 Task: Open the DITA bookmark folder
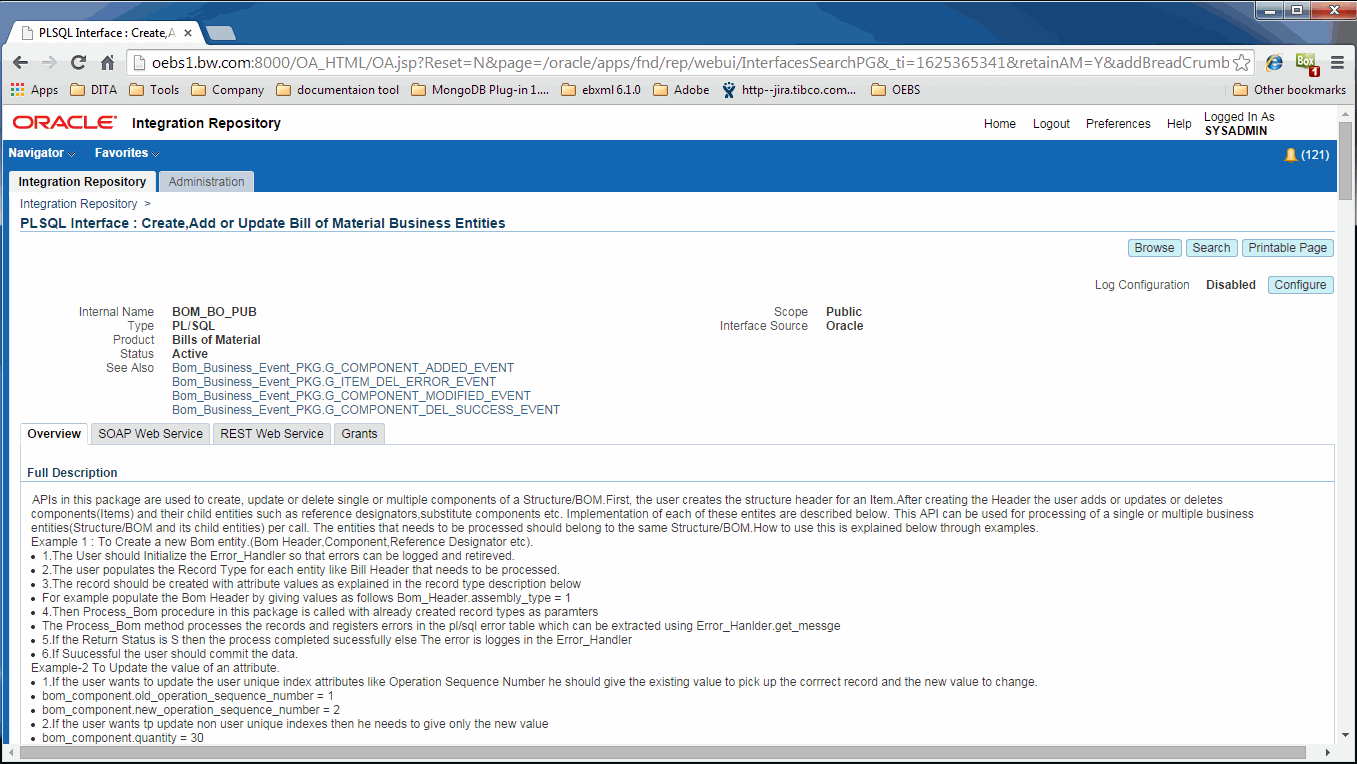[94, 89]
